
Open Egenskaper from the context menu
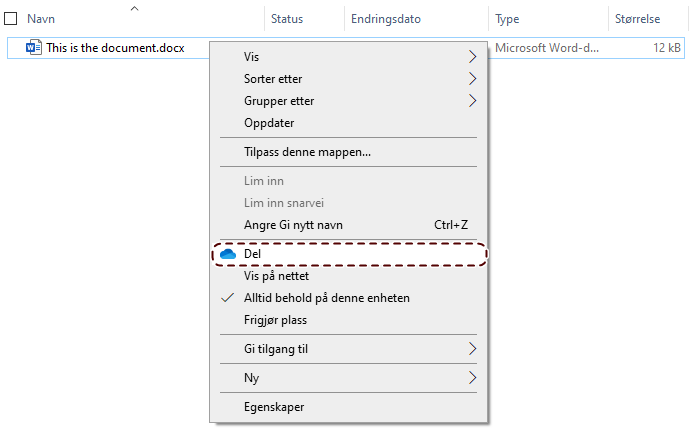click(274, 407)
